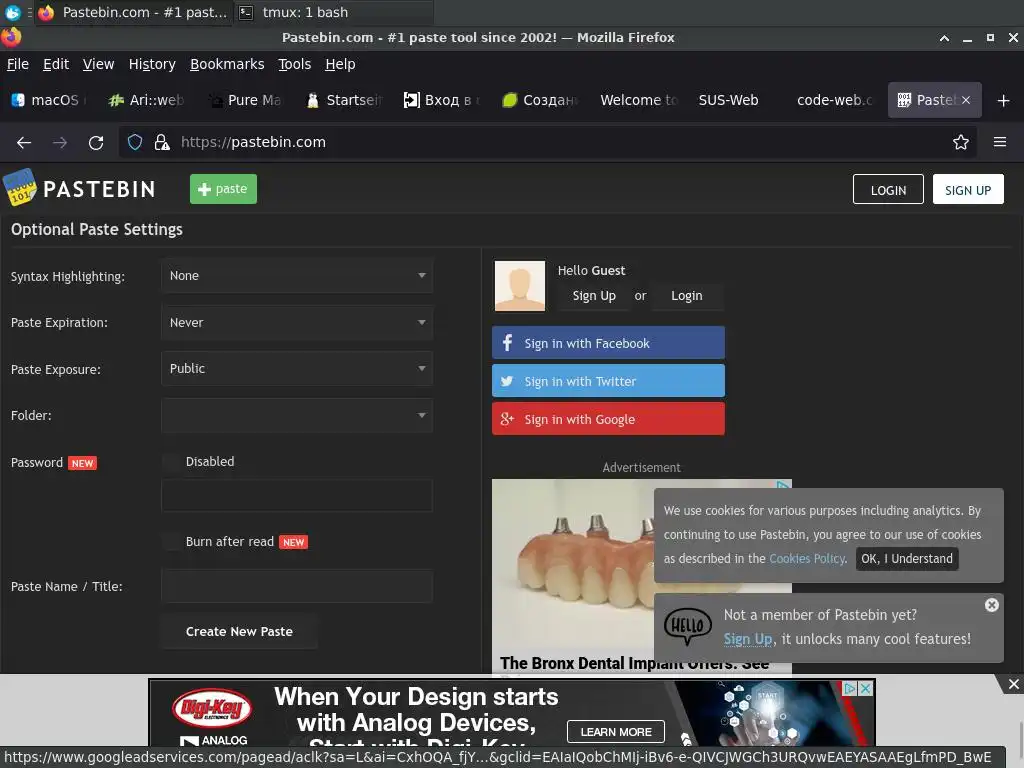
Task: Dismiss the member signup popup with X
Action: pyautogui.click(x=991, y=605)
